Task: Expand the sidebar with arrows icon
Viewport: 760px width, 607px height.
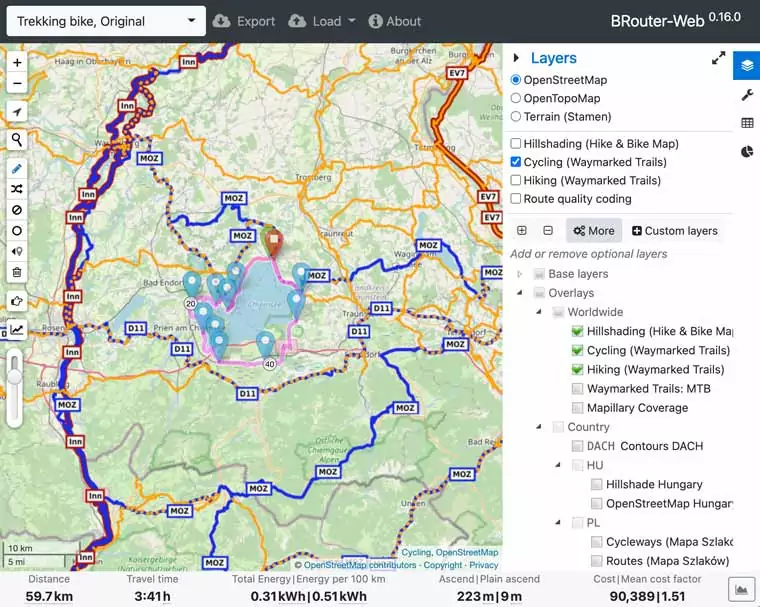Action: 718,58
